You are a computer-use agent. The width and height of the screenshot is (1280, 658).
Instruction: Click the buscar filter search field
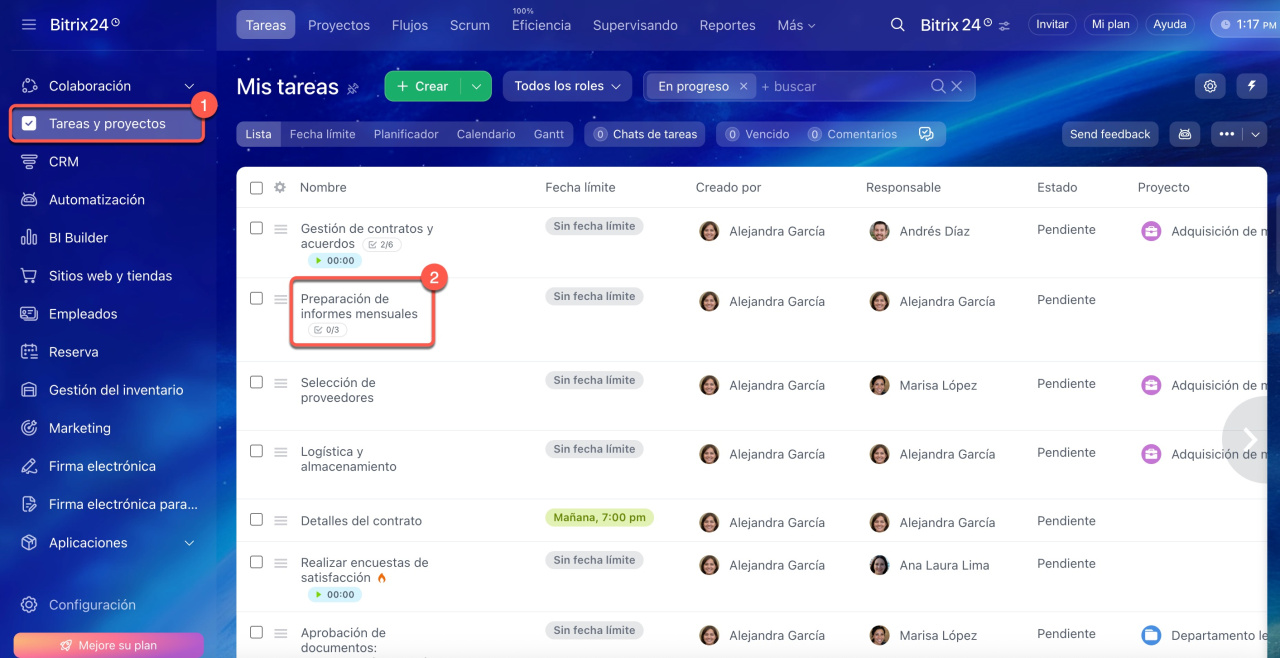tap(840, 87)
